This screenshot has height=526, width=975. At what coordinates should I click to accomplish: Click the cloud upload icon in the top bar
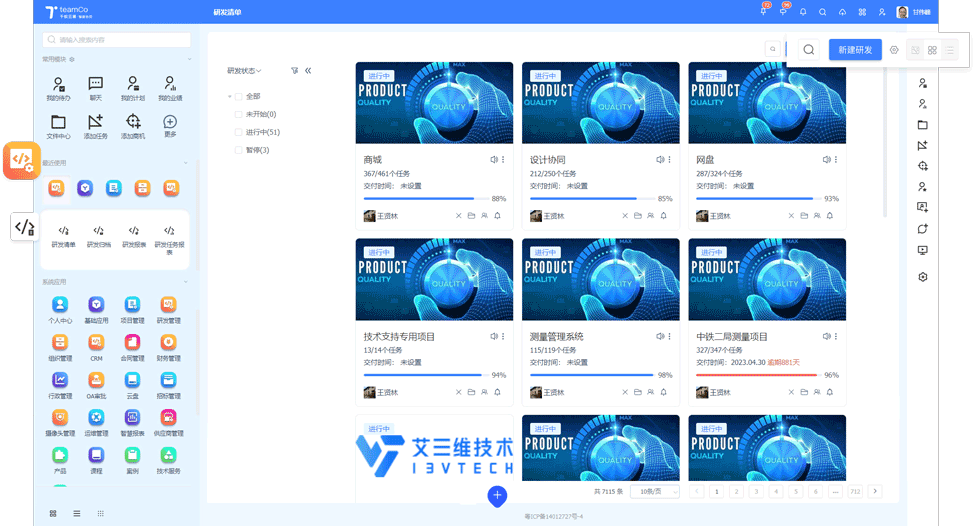click(x=842, y=12)
